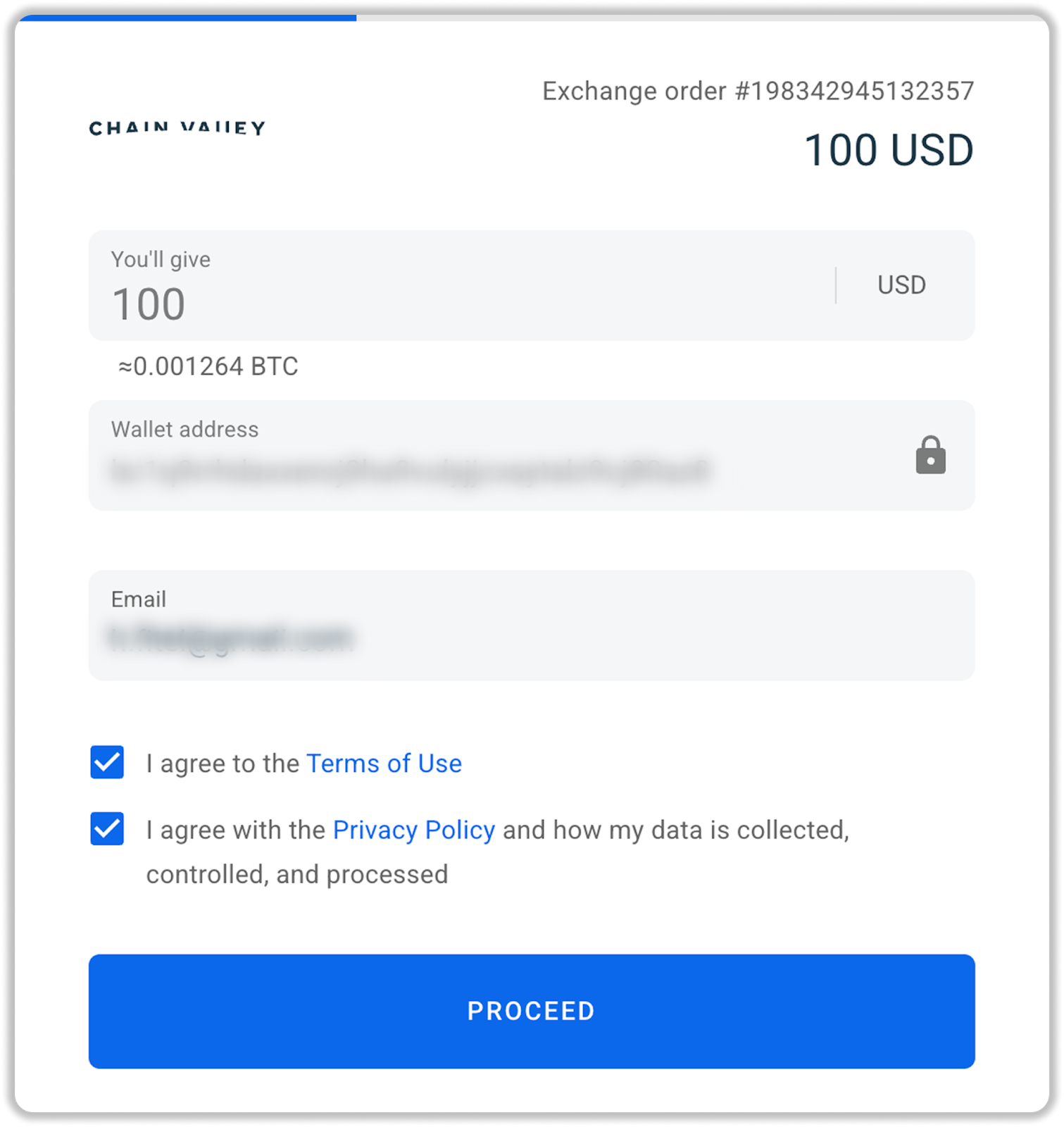1064x1127 pixels.
Task: Click the 100 USD total heading
Action: [x=889, y=150]
